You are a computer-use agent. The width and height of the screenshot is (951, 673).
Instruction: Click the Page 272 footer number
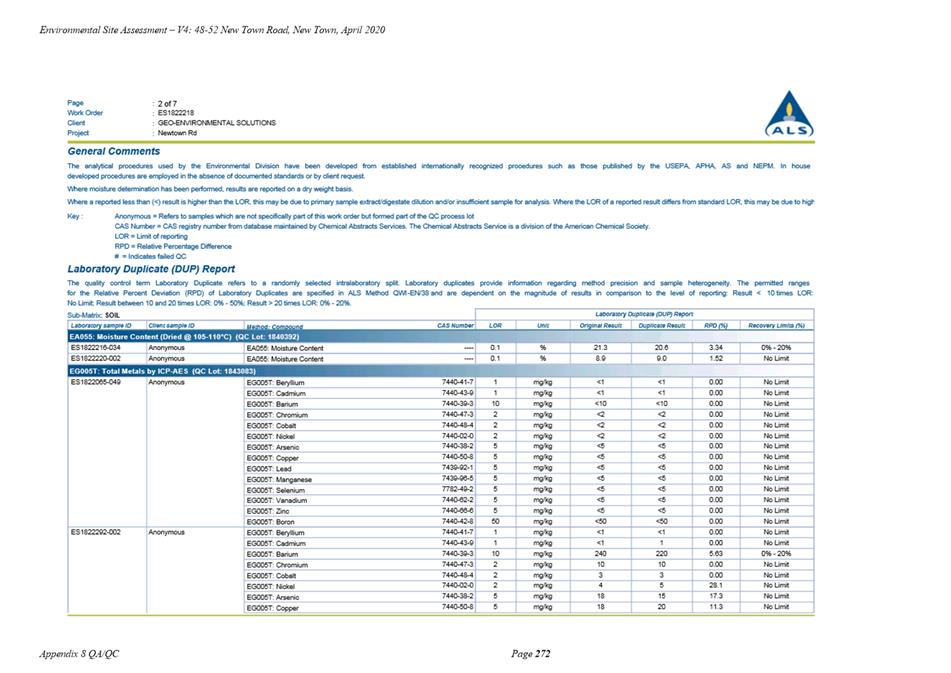tap(531, 654)
